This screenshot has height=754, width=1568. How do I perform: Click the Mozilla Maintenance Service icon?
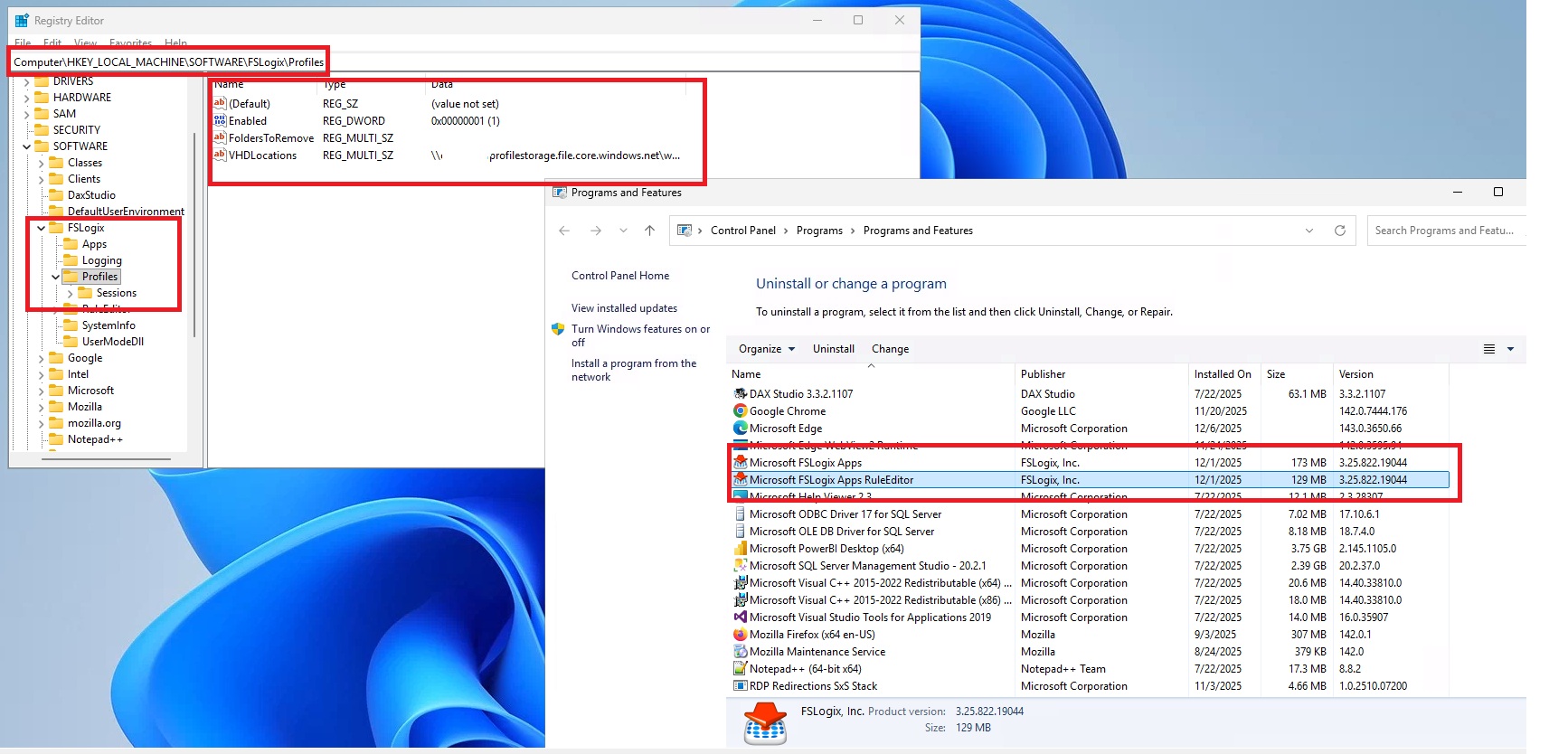tap(740, 652)
